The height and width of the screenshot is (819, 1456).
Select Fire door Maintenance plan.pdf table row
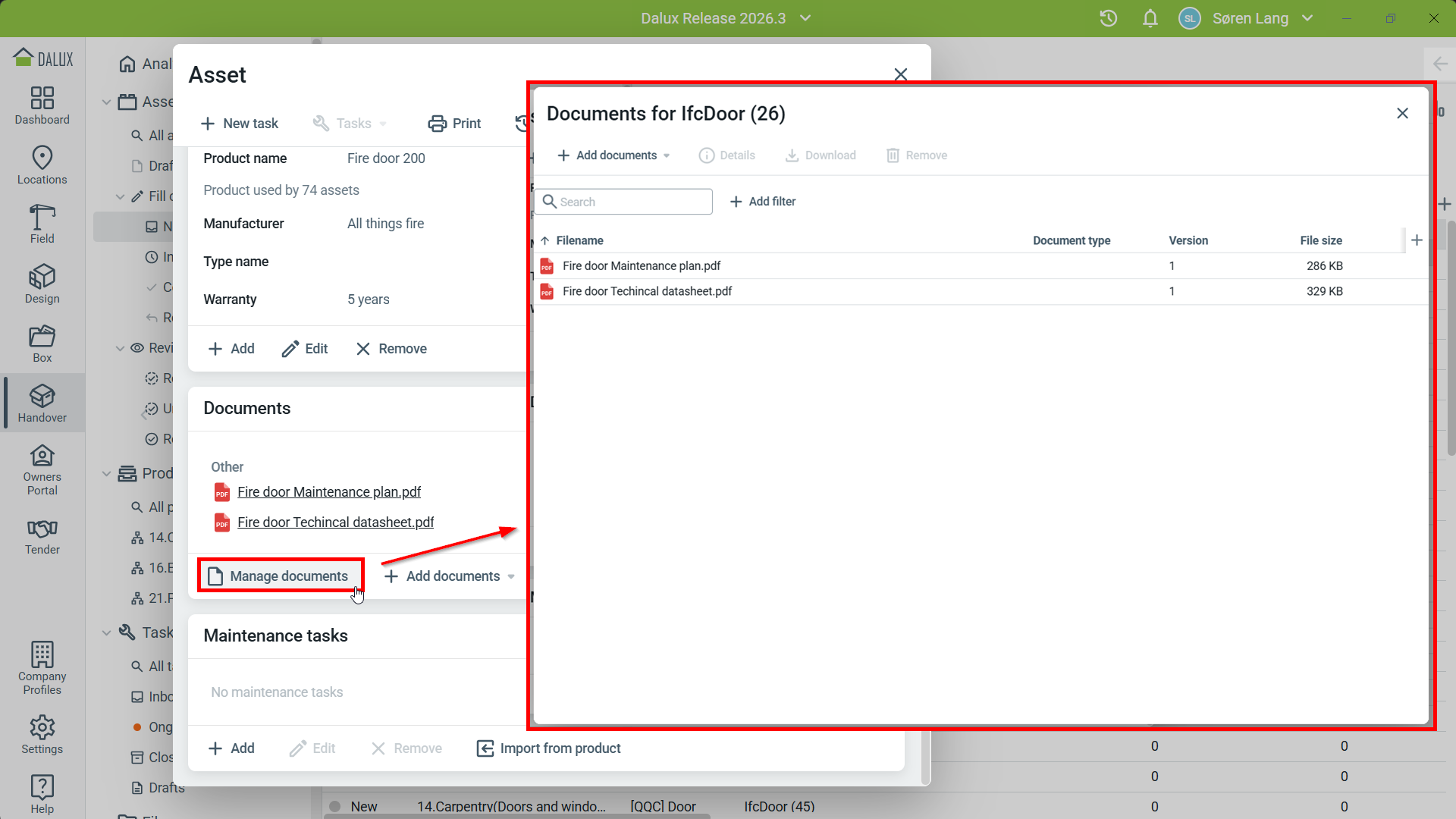tap(981, 266)
